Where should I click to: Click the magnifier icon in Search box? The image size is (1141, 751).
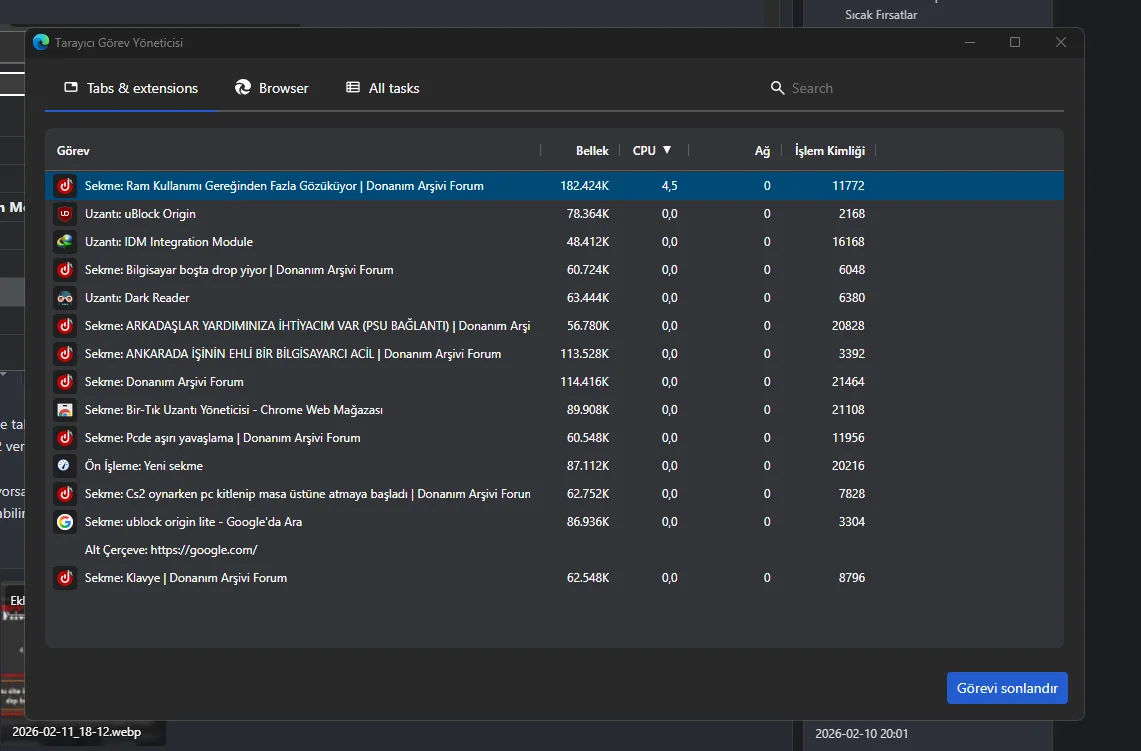[777, 88]
